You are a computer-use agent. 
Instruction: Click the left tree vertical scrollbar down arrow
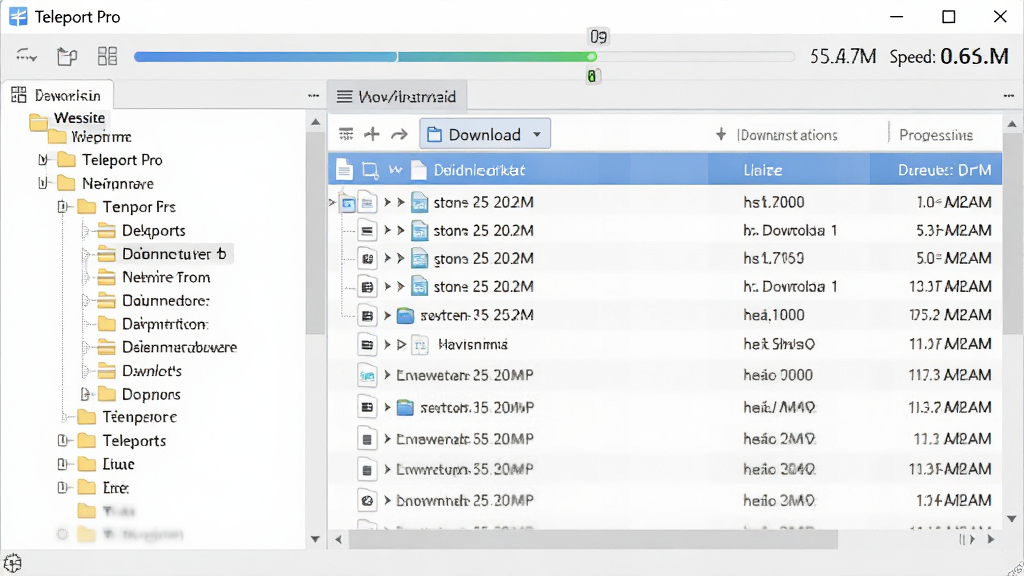(315, 539)
